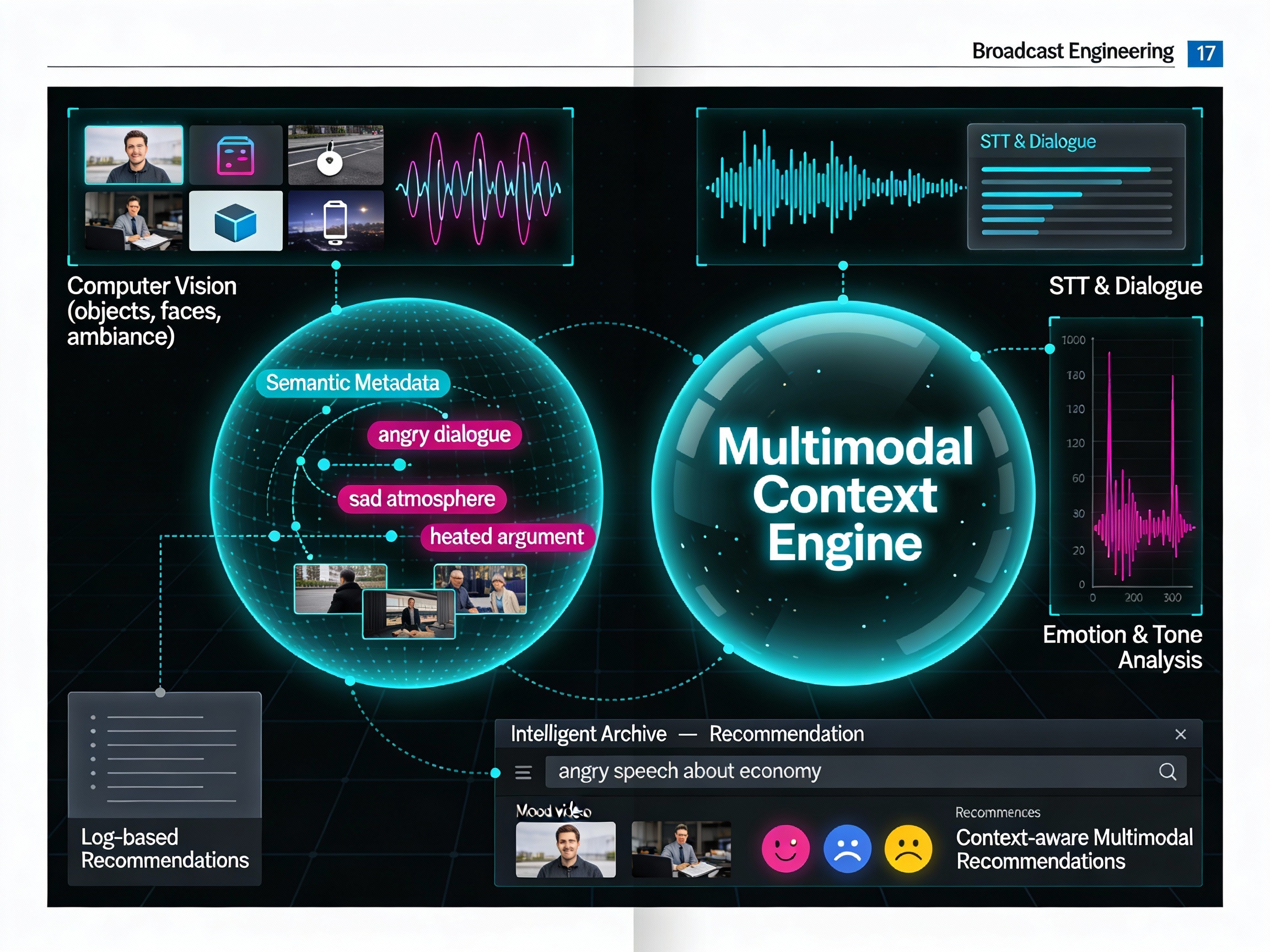
Task: Click the search magnifier icon in archive bar
Action: point(1167,771)
